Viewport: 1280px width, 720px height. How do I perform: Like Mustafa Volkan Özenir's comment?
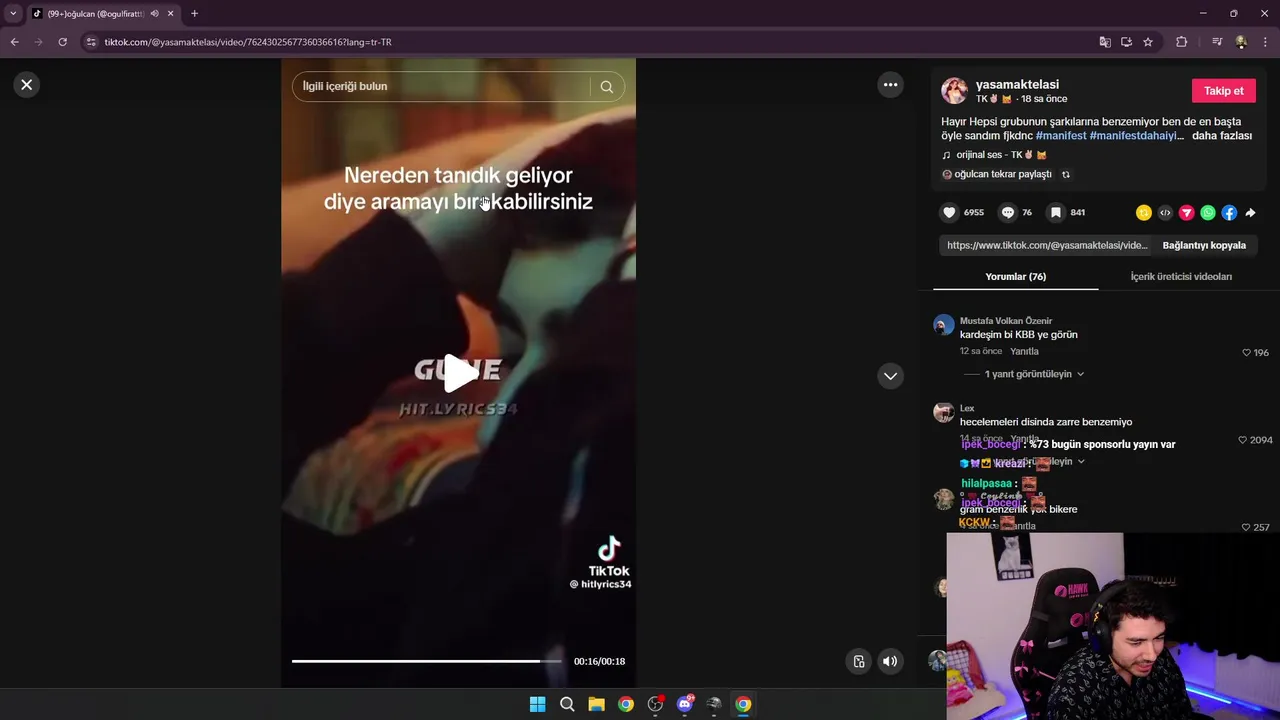(1246, 353)
